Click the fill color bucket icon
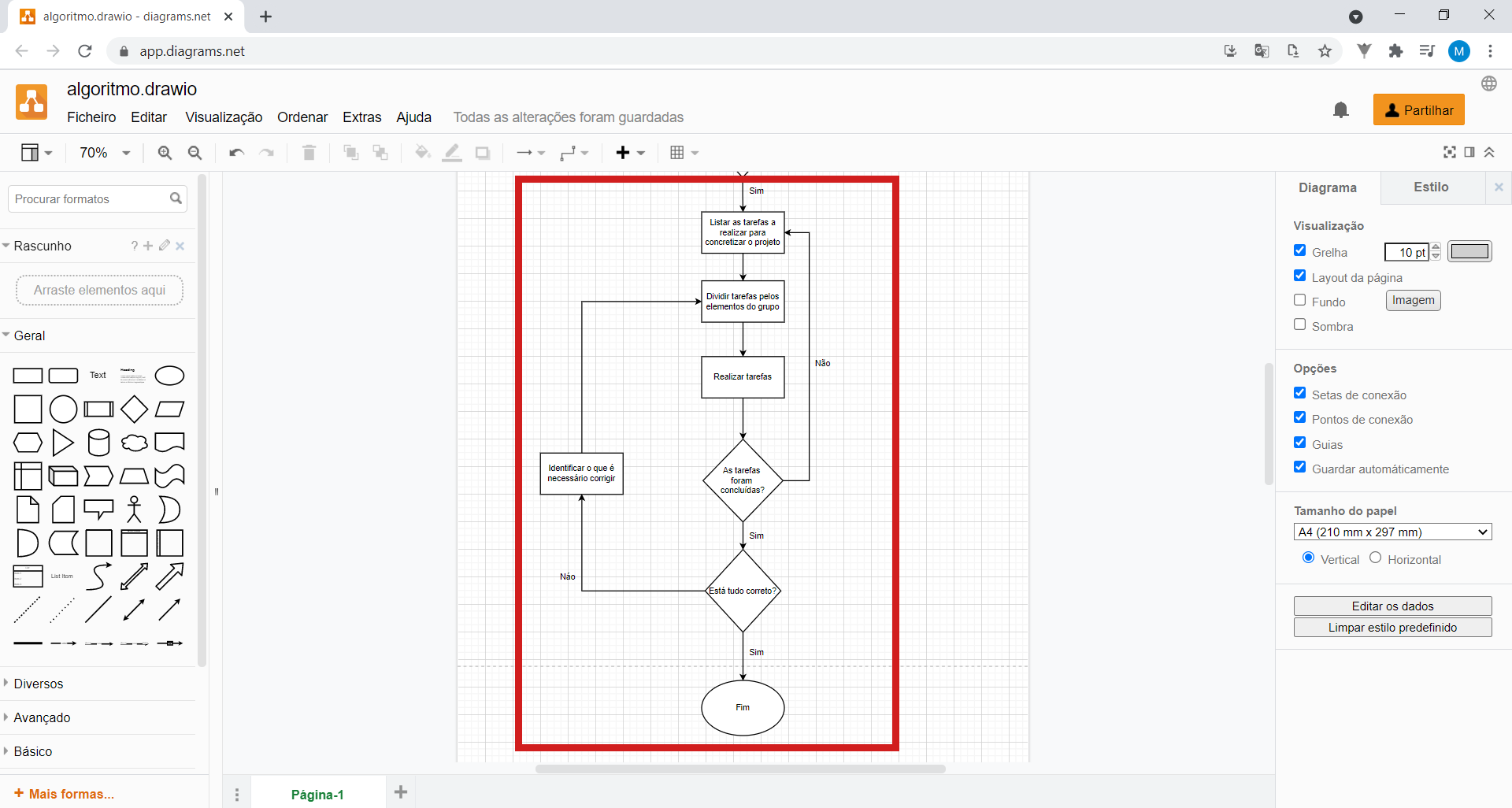This screenshot has width=1512, height=808. [x=423, y=153]
